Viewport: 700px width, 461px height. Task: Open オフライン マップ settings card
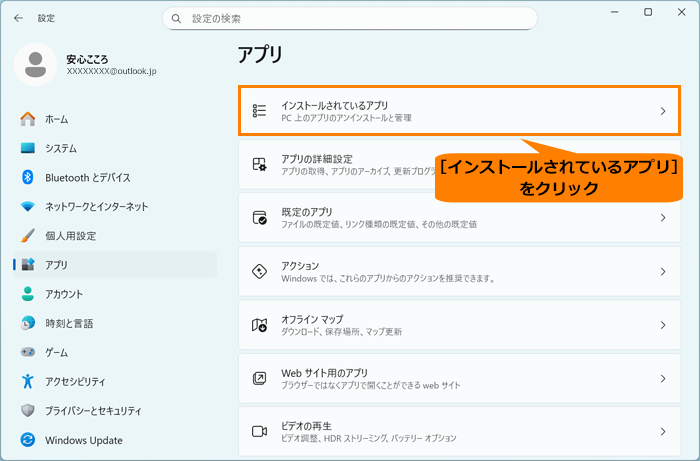pyautogui.click(x=459, y=325)
